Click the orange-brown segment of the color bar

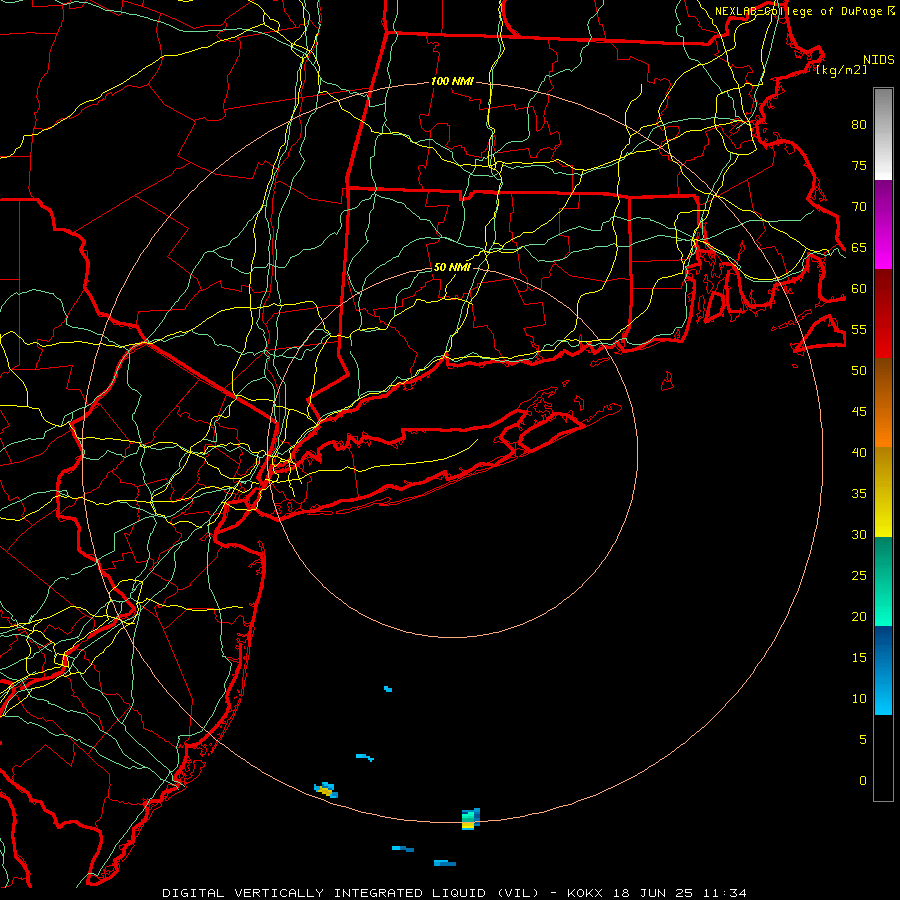883,402
